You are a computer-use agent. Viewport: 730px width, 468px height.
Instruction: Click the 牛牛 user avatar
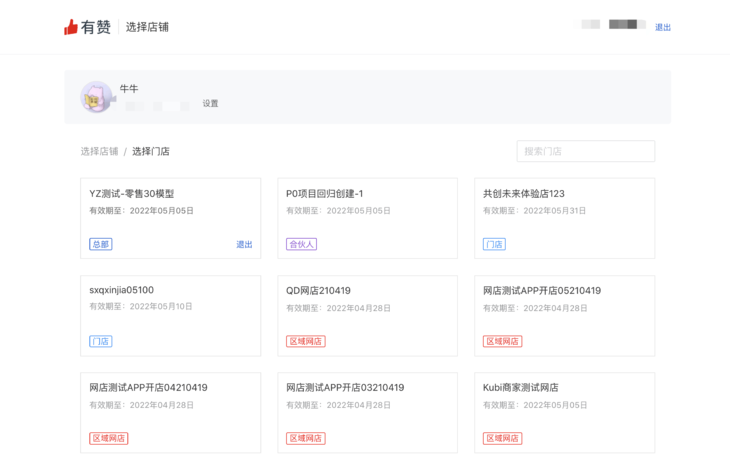(96, 97)
